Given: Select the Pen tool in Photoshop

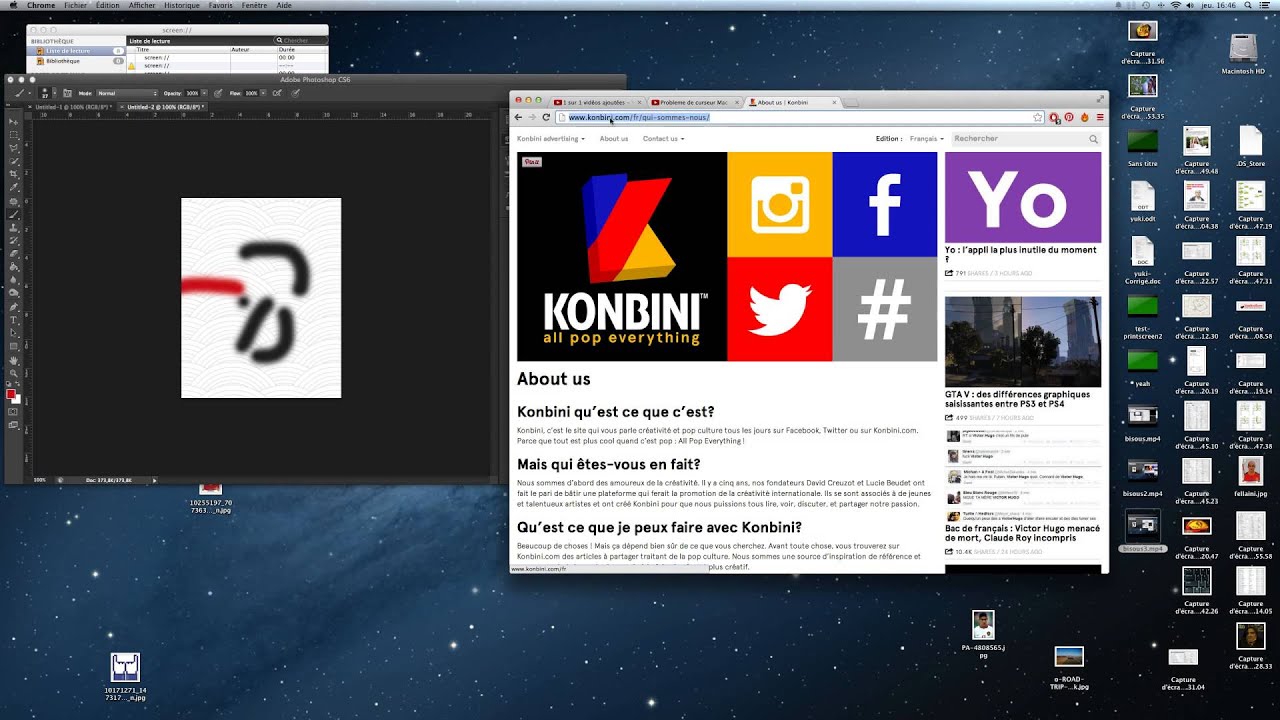Looking at the screenshot, I should (x=13, y=306).
